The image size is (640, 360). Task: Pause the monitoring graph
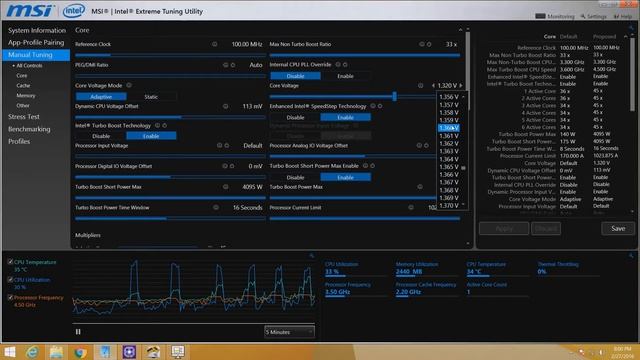tap(78, 332)
